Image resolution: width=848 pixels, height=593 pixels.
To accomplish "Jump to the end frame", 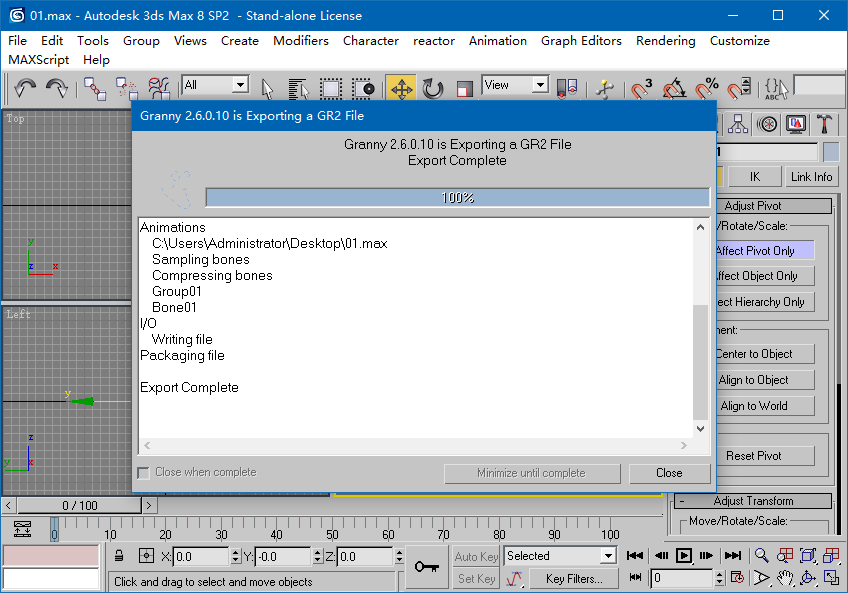I will coord(733,556).
